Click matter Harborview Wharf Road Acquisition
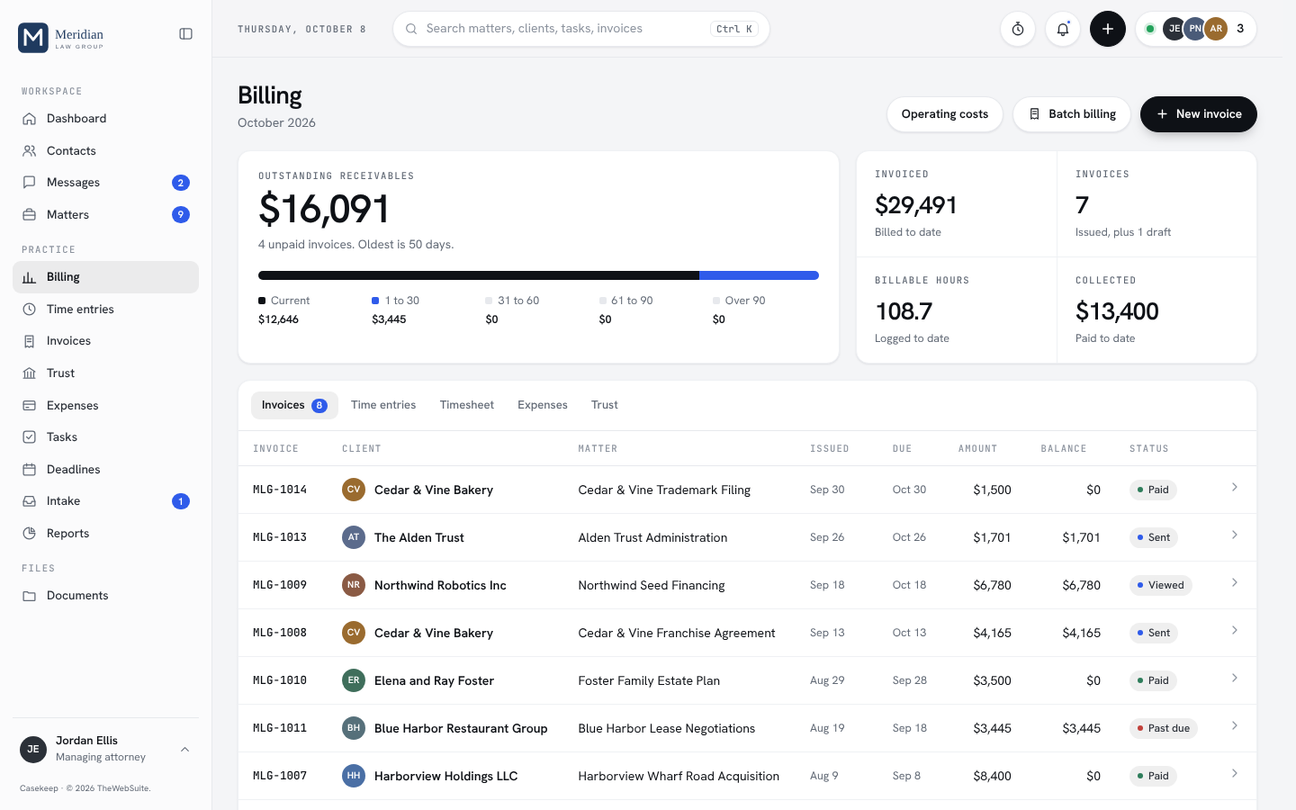 click(x=678, y=776)
